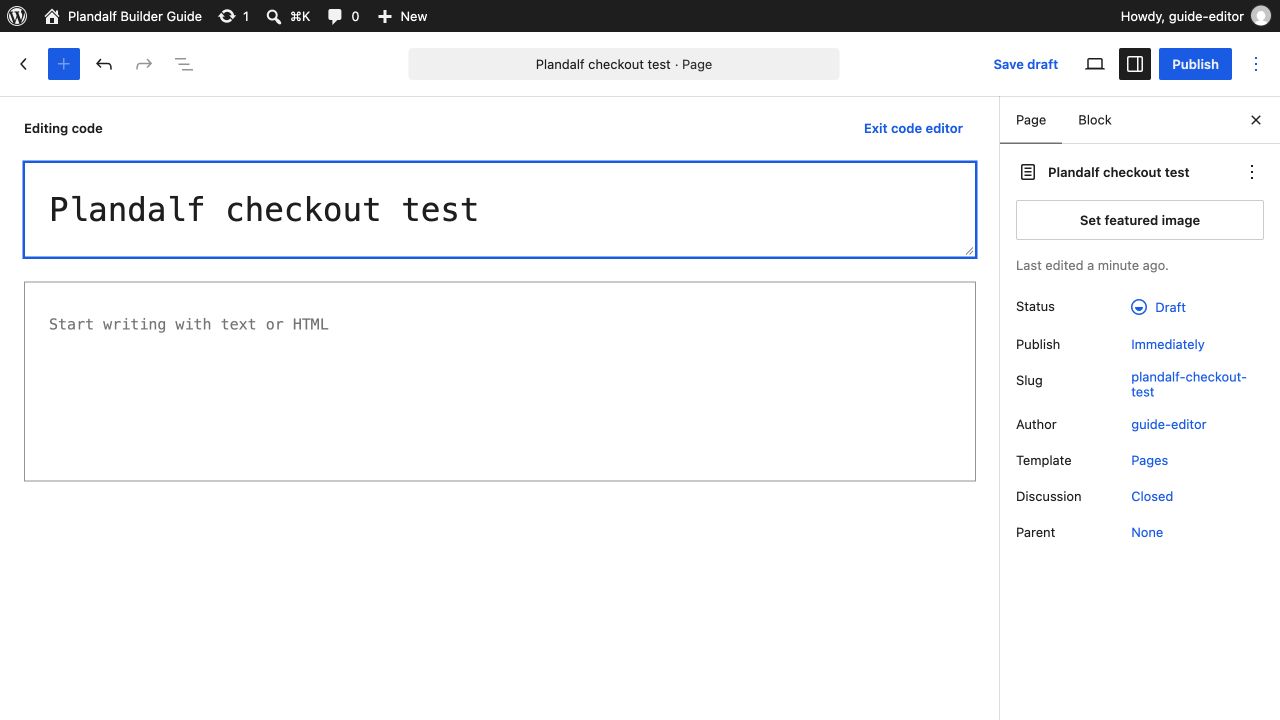Image resolution: width=1280 pixels, height=720 pixels.
Task: Exit code editor
Action: tap(913, 128)
